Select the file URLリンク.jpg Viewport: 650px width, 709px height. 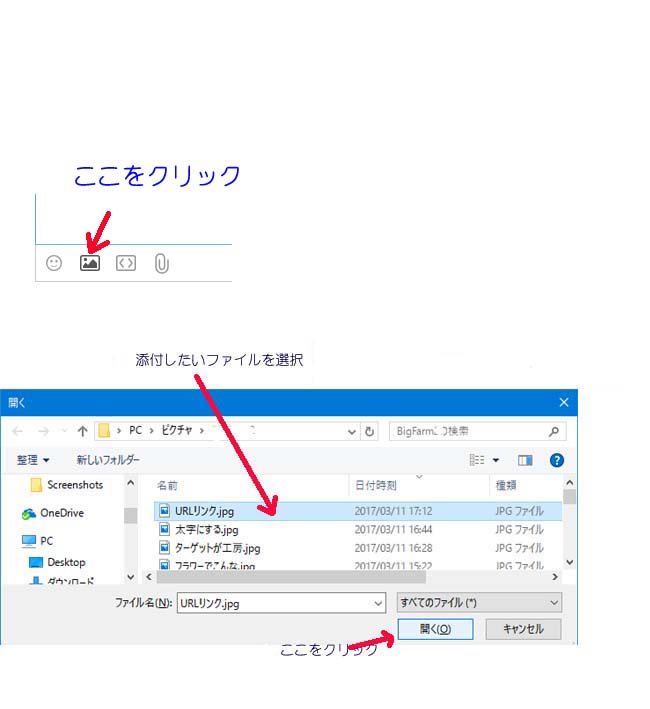pos(204,511)
